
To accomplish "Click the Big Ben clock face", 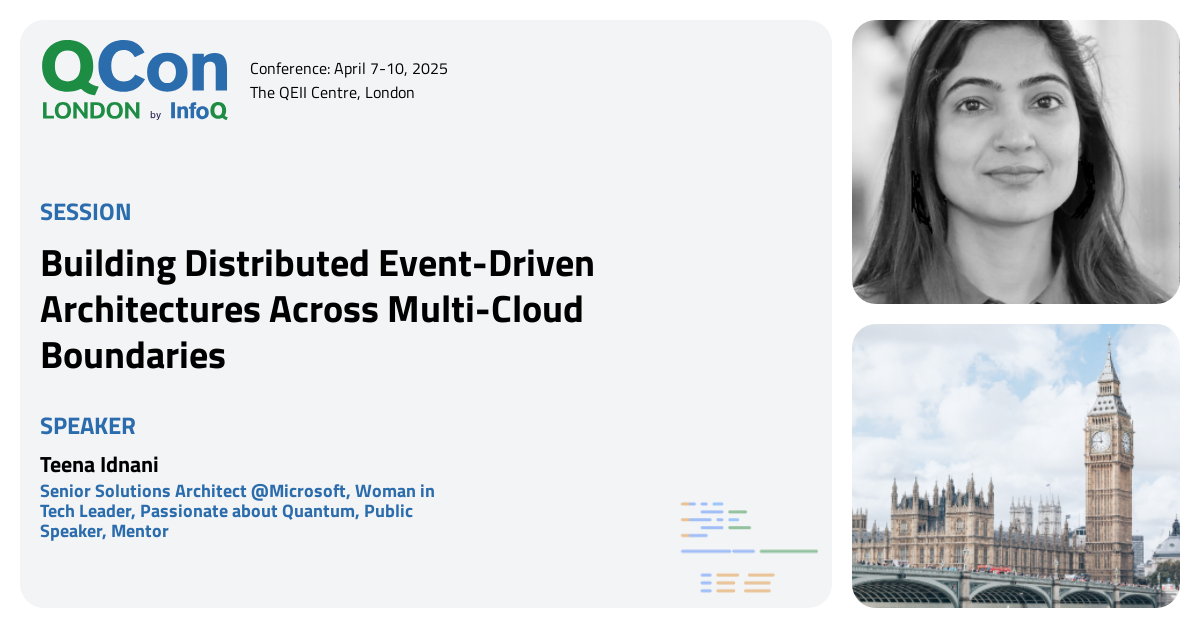I will point(1101,441).
